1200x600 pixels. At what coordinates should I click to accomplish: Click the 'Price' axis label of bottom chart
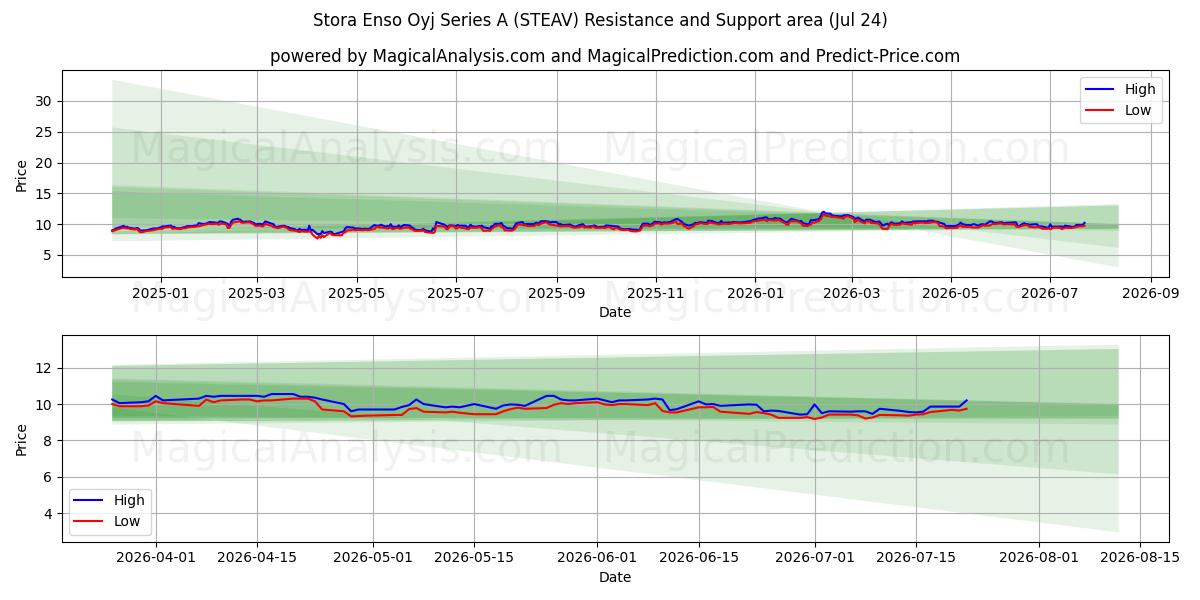(22, 439)
